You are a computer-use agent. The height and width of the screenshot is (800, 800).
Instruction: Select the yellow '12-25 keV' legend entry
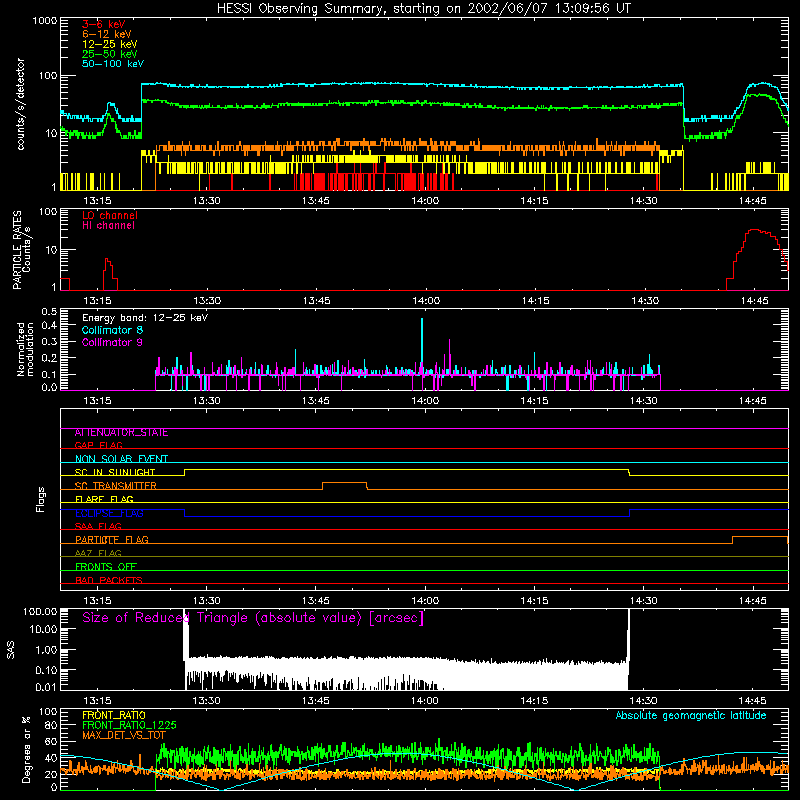(x=110, y=44)
